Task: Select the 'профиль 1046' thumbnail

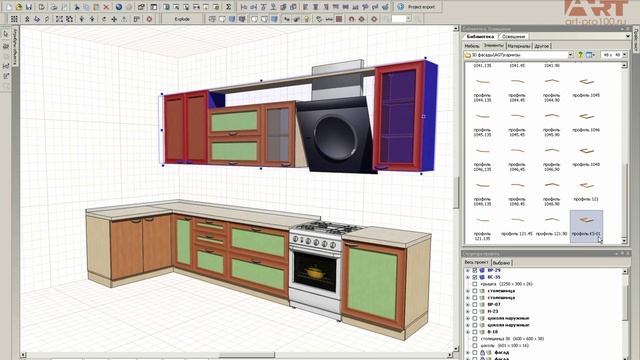Action: [586, 122]
